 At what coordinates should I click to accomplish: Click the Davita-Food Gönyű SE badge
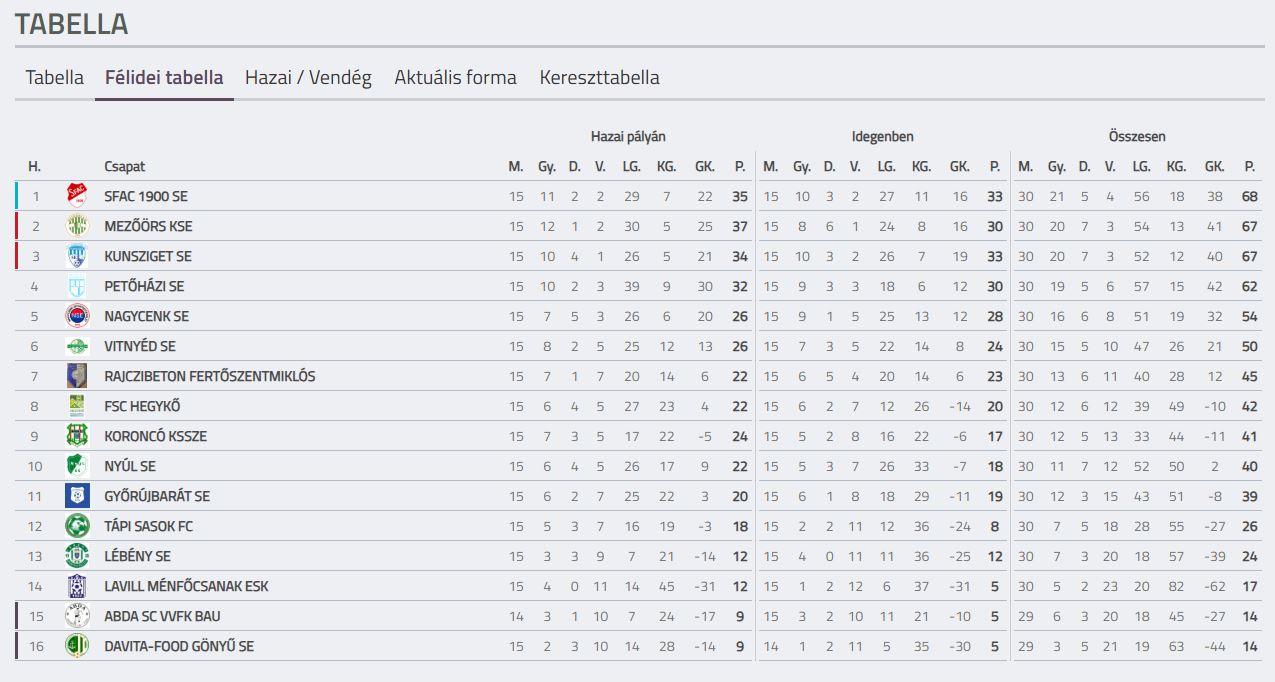pyautogui.click(x=77, y=646)
